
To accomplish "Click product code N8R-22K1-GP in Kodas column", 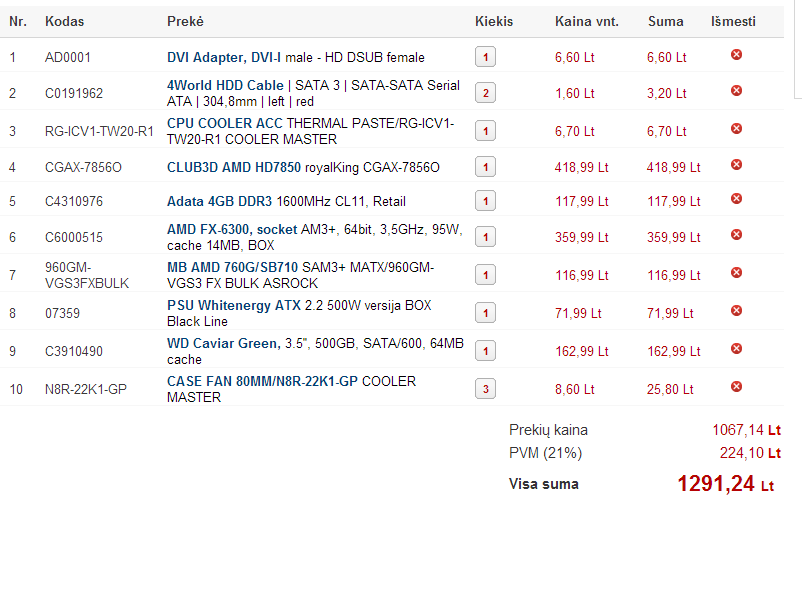I will [x=85, y=389].
